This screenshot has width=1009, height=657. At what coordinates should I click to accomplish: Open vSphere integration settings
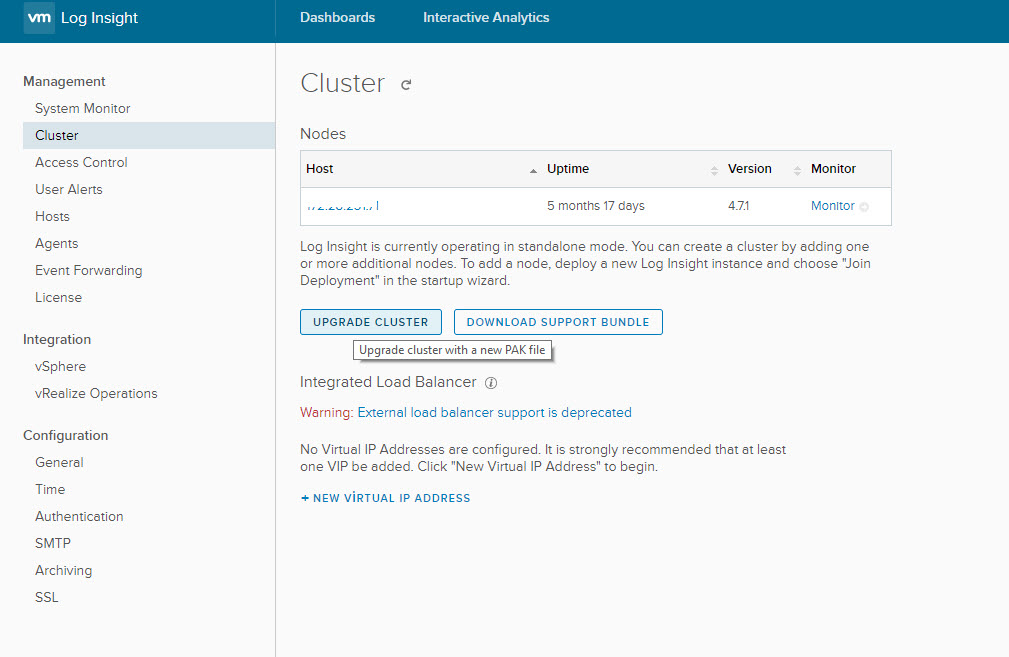pos(60,366)
